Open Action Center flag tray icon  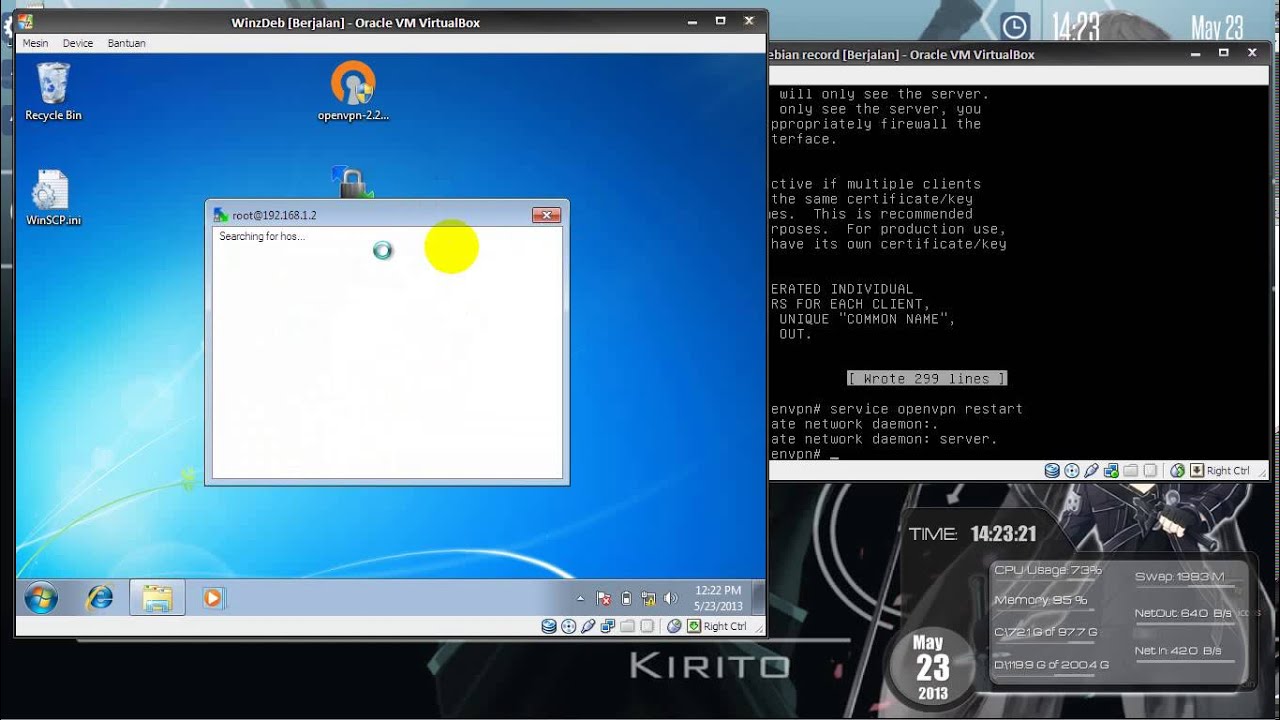pos(604,598)
